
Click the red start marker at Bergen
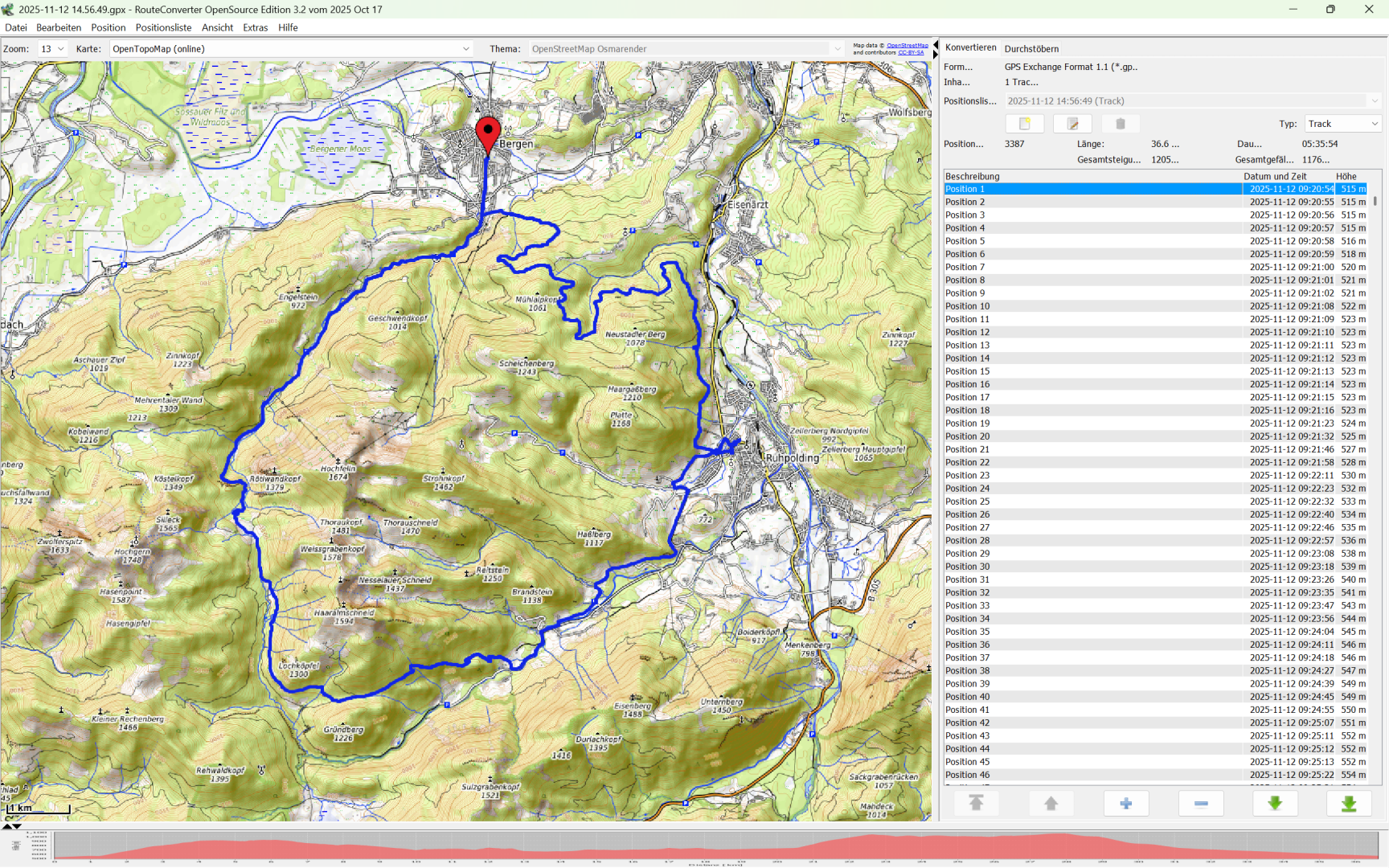point(488,132)
